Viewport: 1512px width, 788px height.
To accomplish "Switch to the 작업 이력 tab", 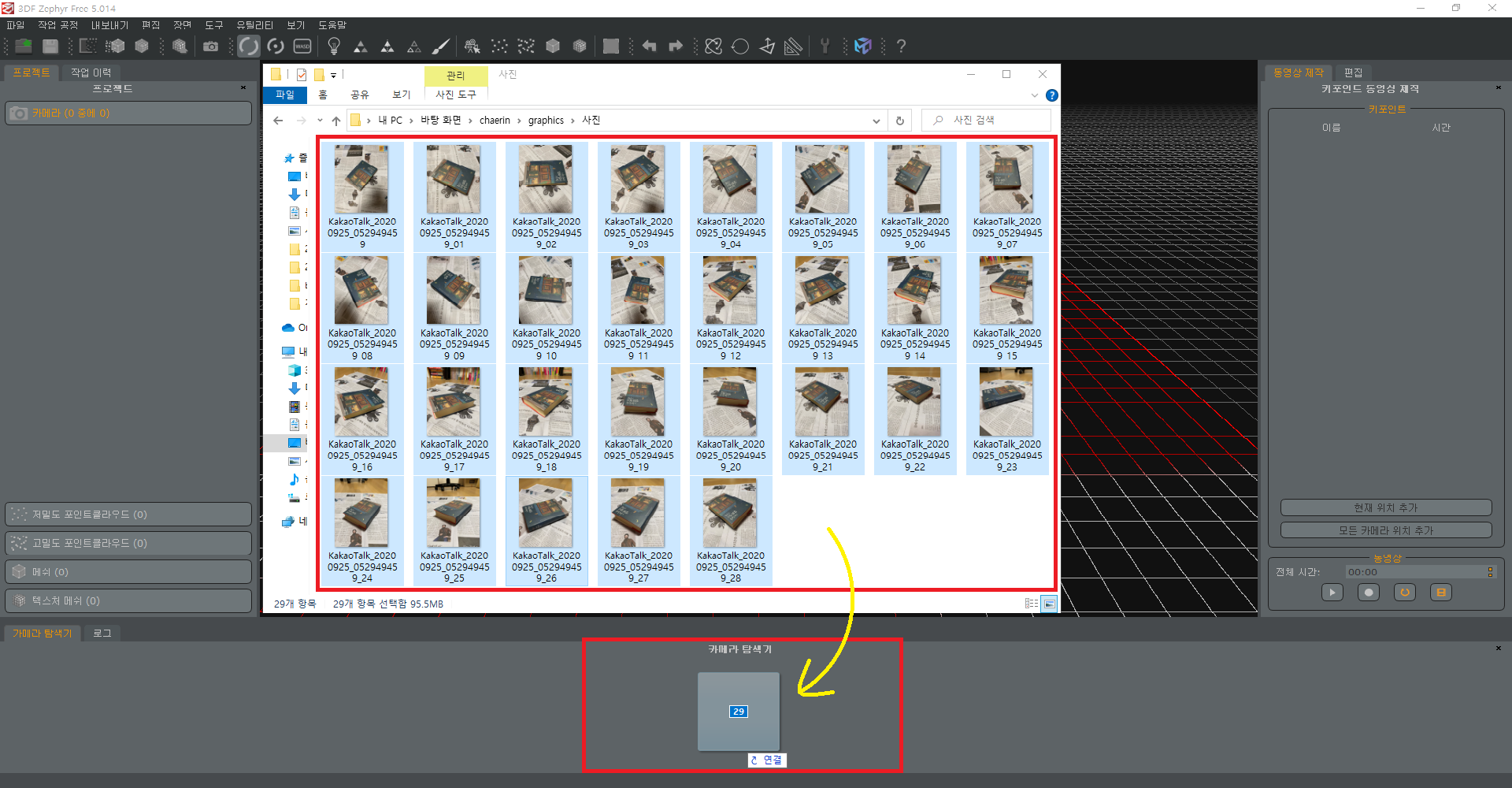I will [91, 72].
